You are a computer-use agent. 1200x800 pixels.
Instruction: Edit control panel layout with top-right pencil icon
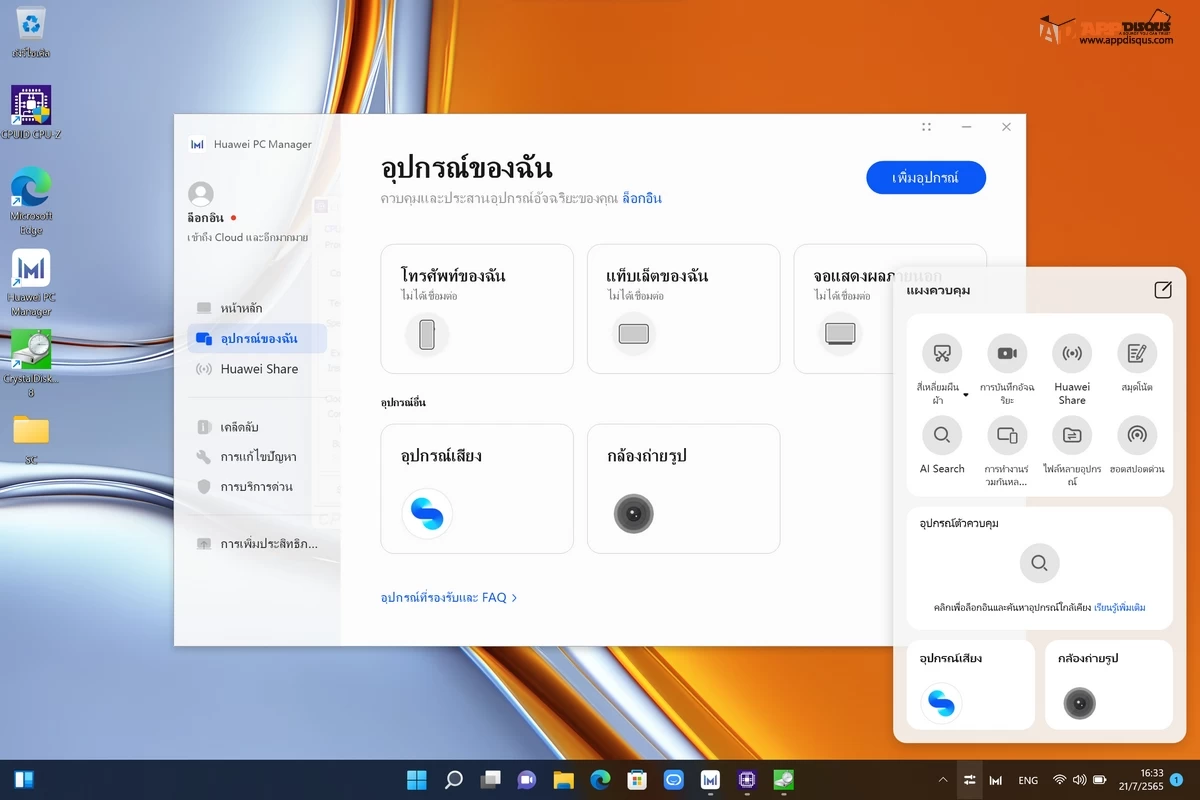pos(1163,290)
